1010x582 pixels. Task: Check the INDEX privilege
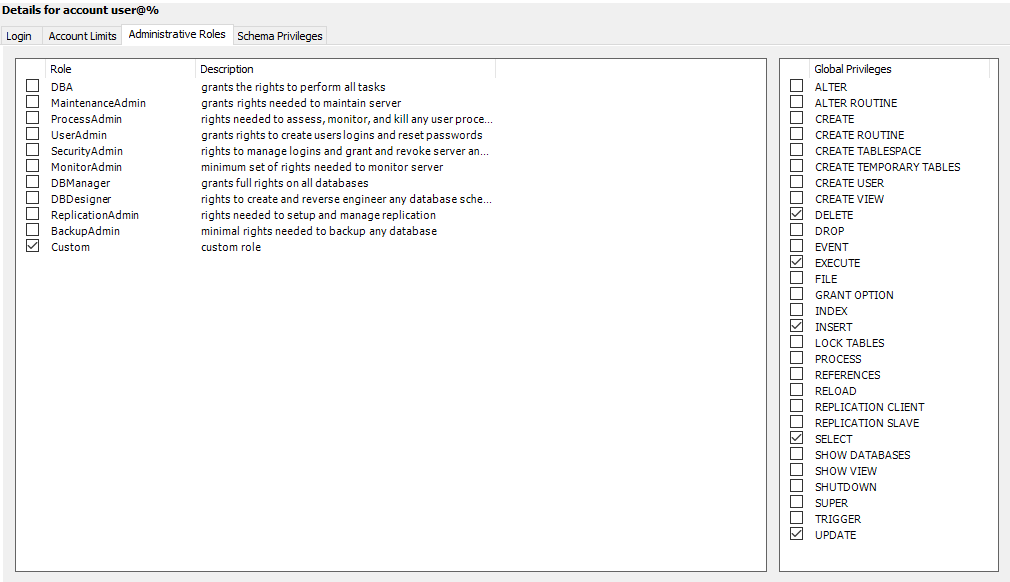pyautogui.click(x=797, y=310)
